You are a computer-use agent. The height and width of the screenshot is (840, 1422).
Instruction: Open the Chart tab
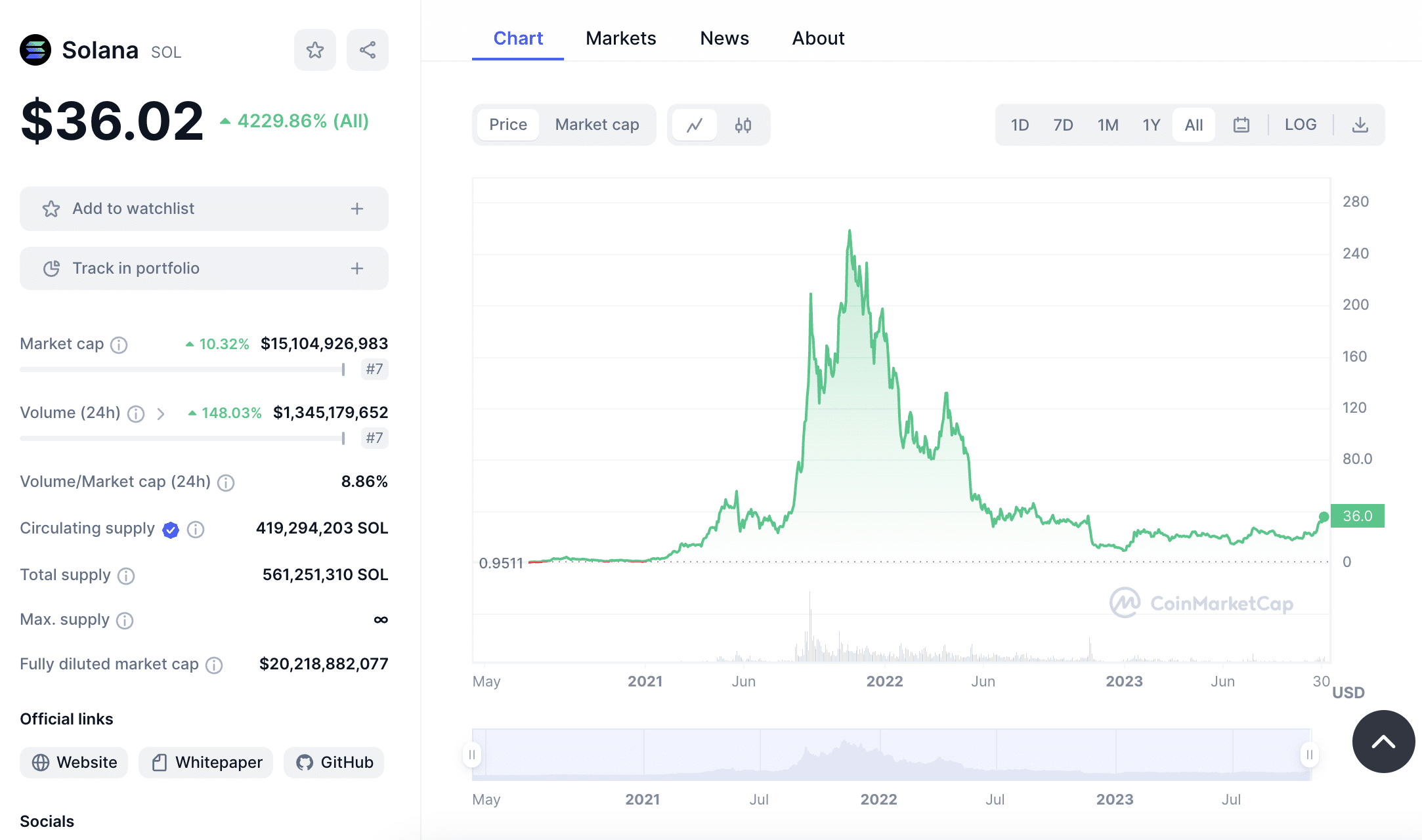click(x=518, y=38)
